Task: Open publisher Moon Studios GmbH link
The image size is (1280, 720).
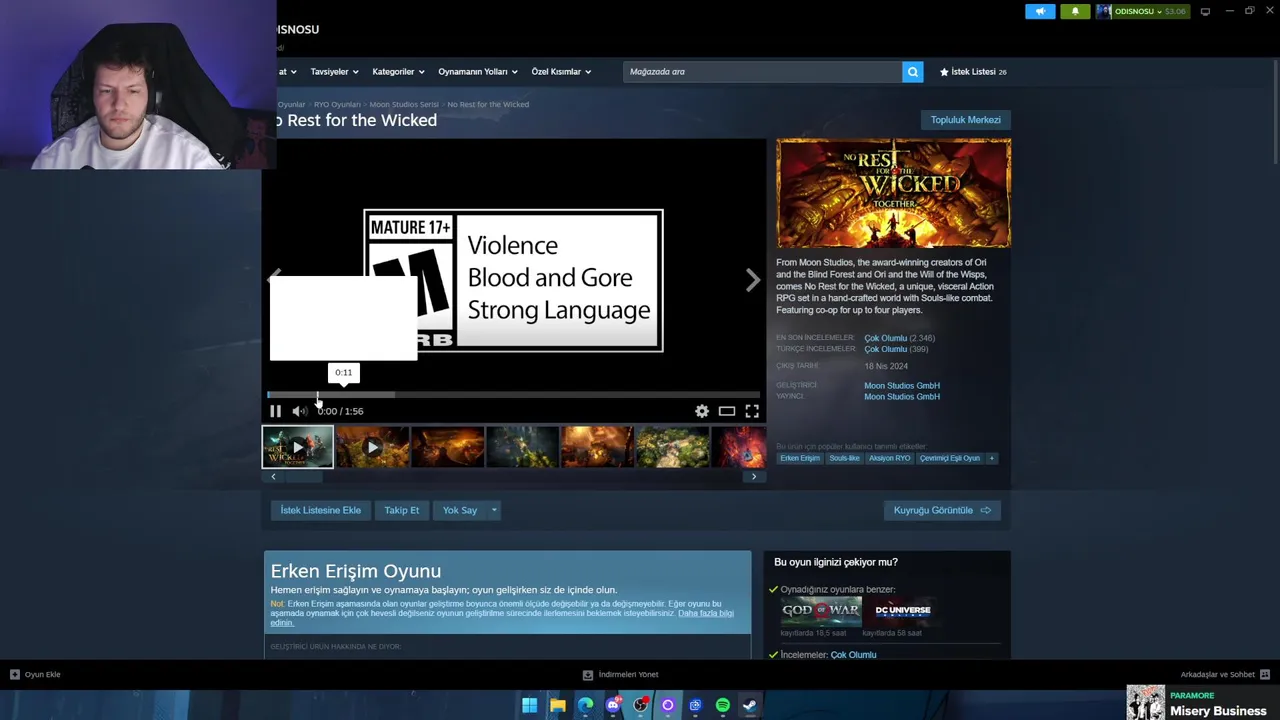Action: [902, 397]
